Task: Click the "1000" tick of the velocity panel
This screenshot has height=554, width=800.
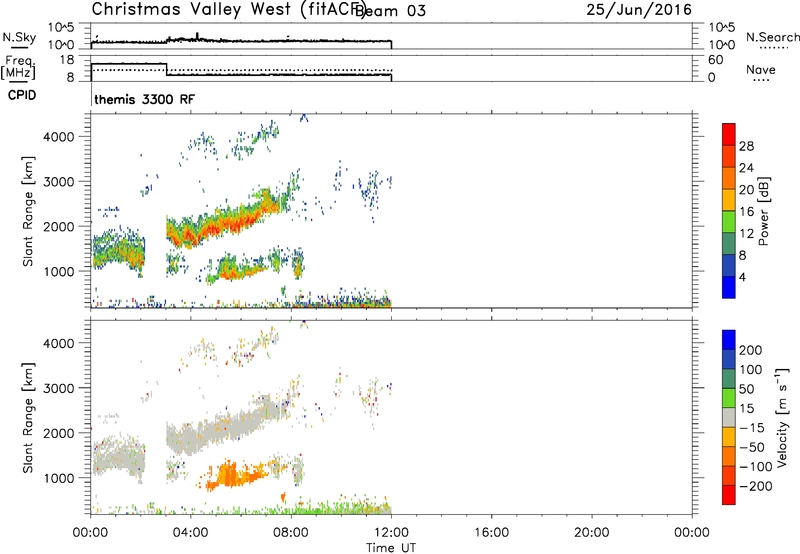Action: coord(59,478)
